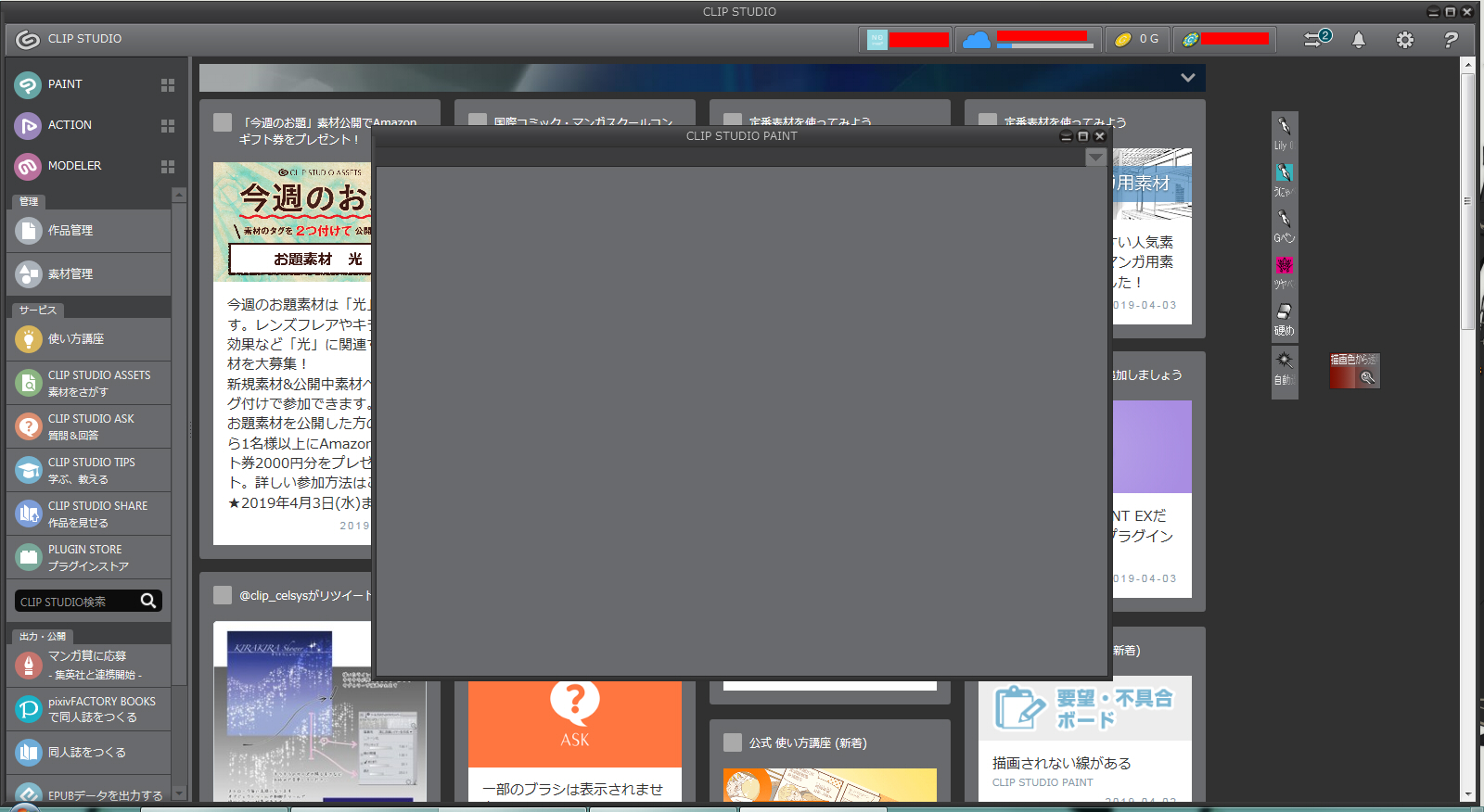Click the account profile avatar
1484x812 pixels.
pos(877,40)
